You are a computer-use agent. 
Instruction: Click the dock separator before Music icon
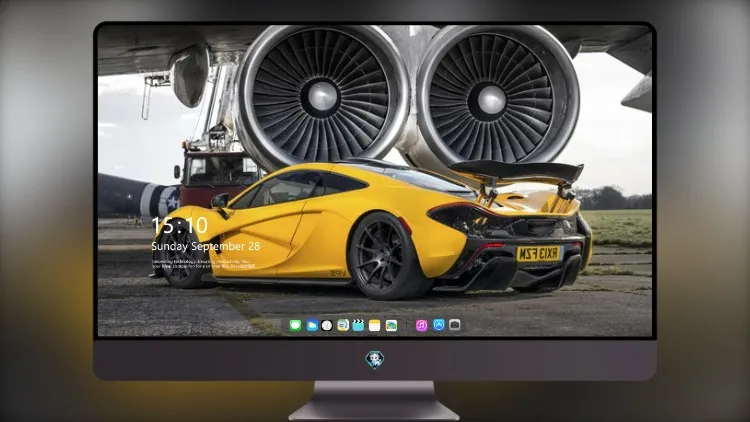[407, 325]
